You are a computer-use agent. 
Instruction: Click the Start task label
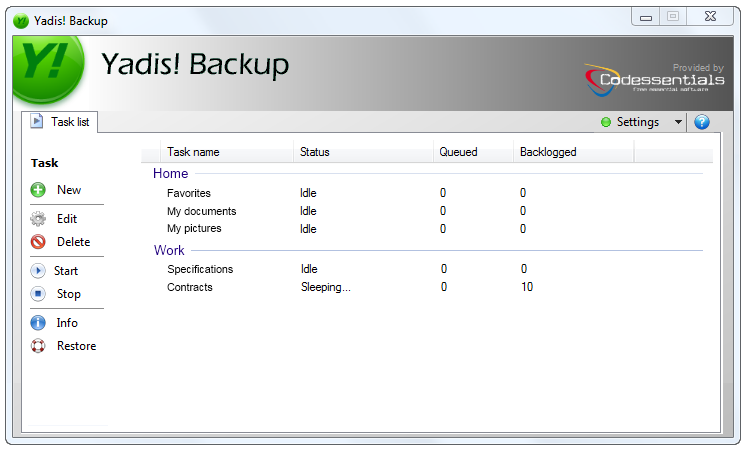[x=66, y=271]
